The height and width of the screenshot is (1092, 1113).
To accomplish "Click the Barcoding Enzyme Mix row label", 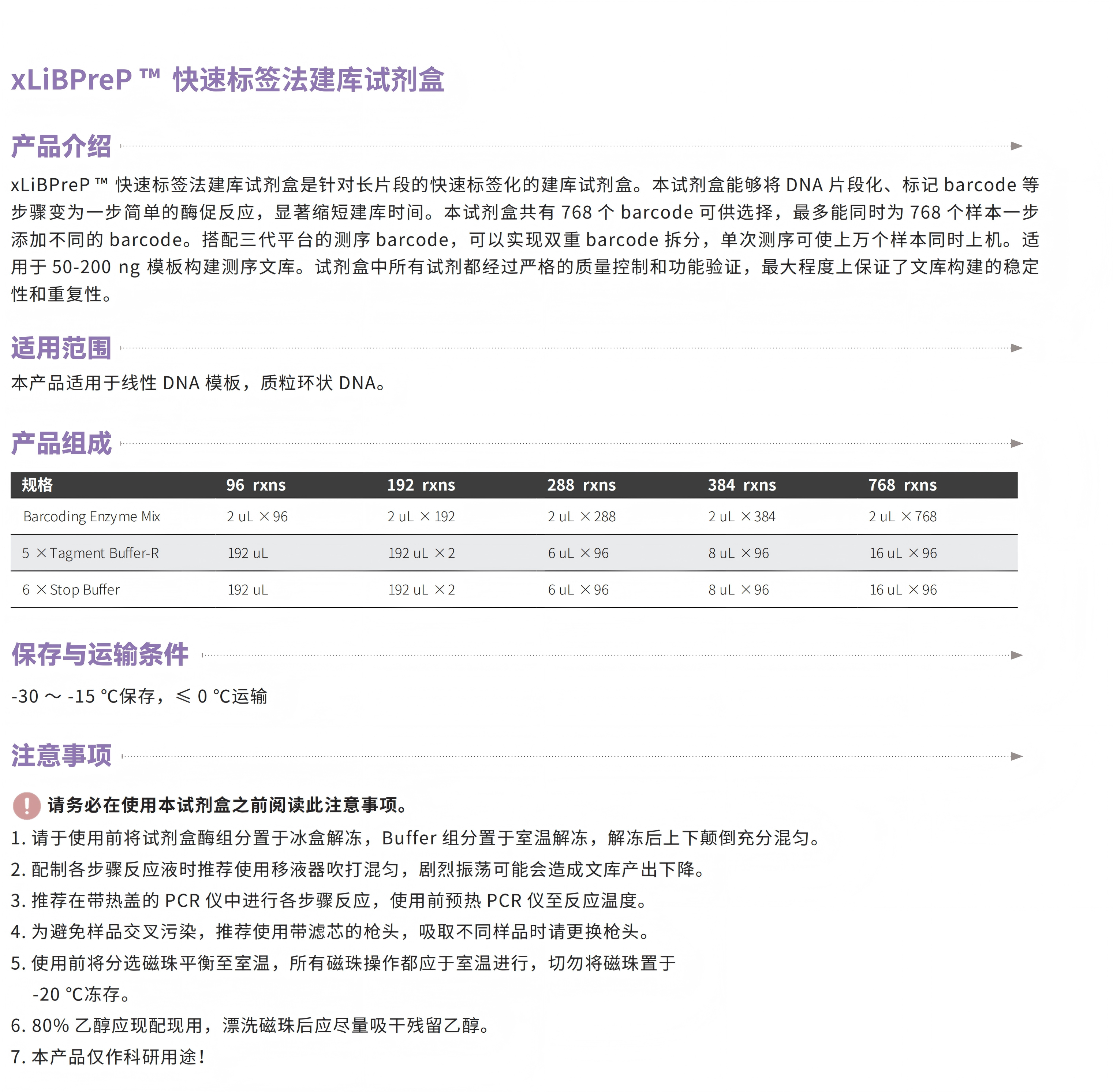I will pos(92,517).
